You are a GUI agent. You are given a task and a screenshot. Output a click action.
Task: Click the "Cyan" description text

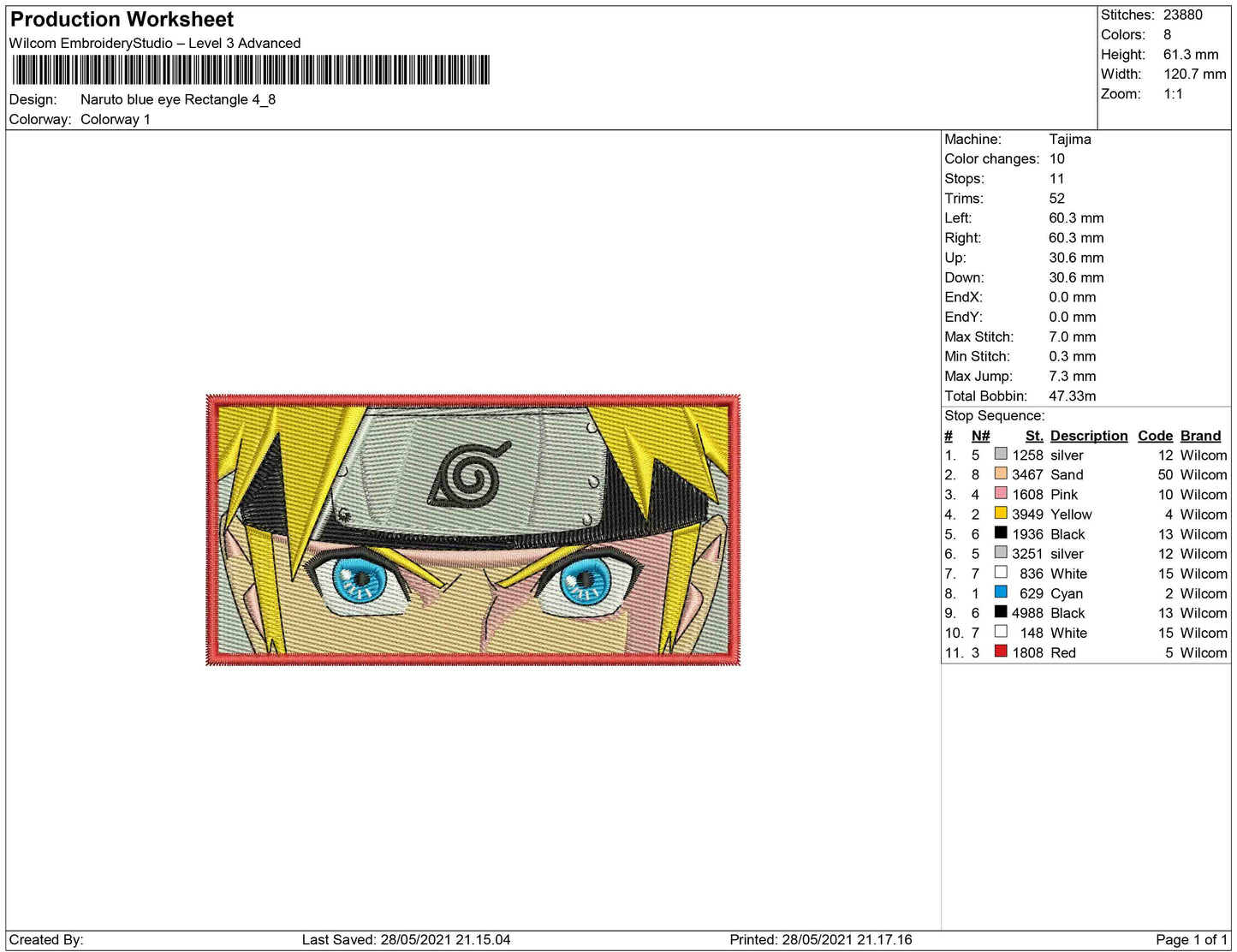(1067, 593)
